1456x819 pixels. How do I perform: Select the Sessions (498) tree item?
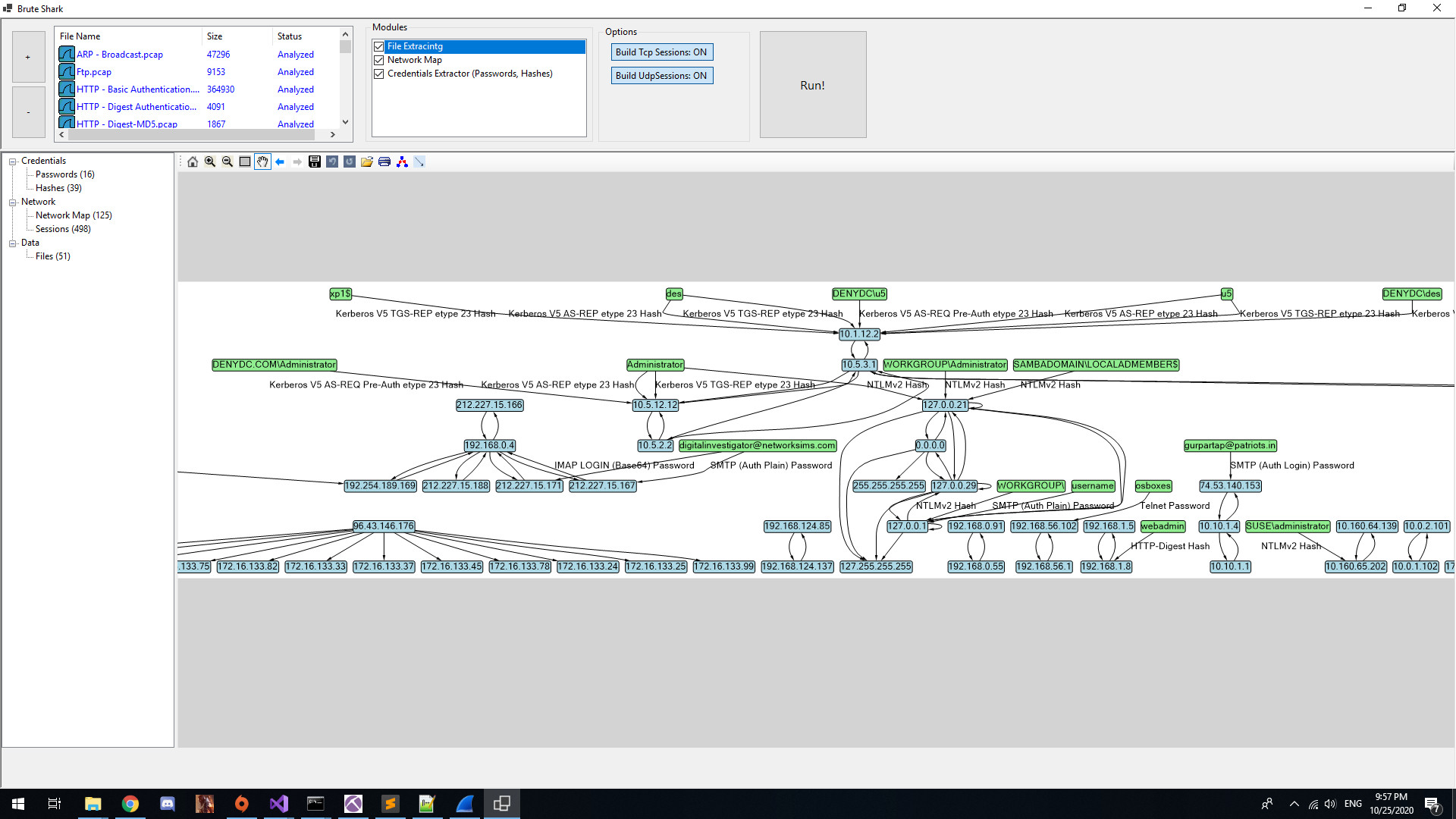pos(63,229)
